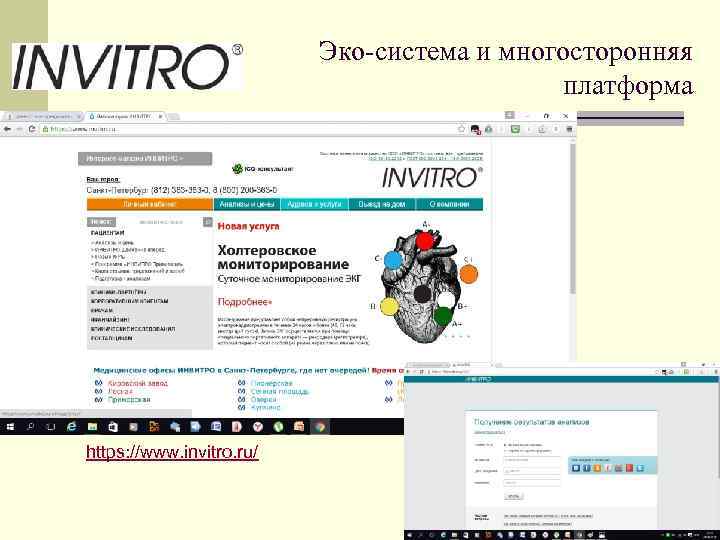Click the small arrow icon atop sidebar
This screenshot has height=540, width=720.
[208, 222]
